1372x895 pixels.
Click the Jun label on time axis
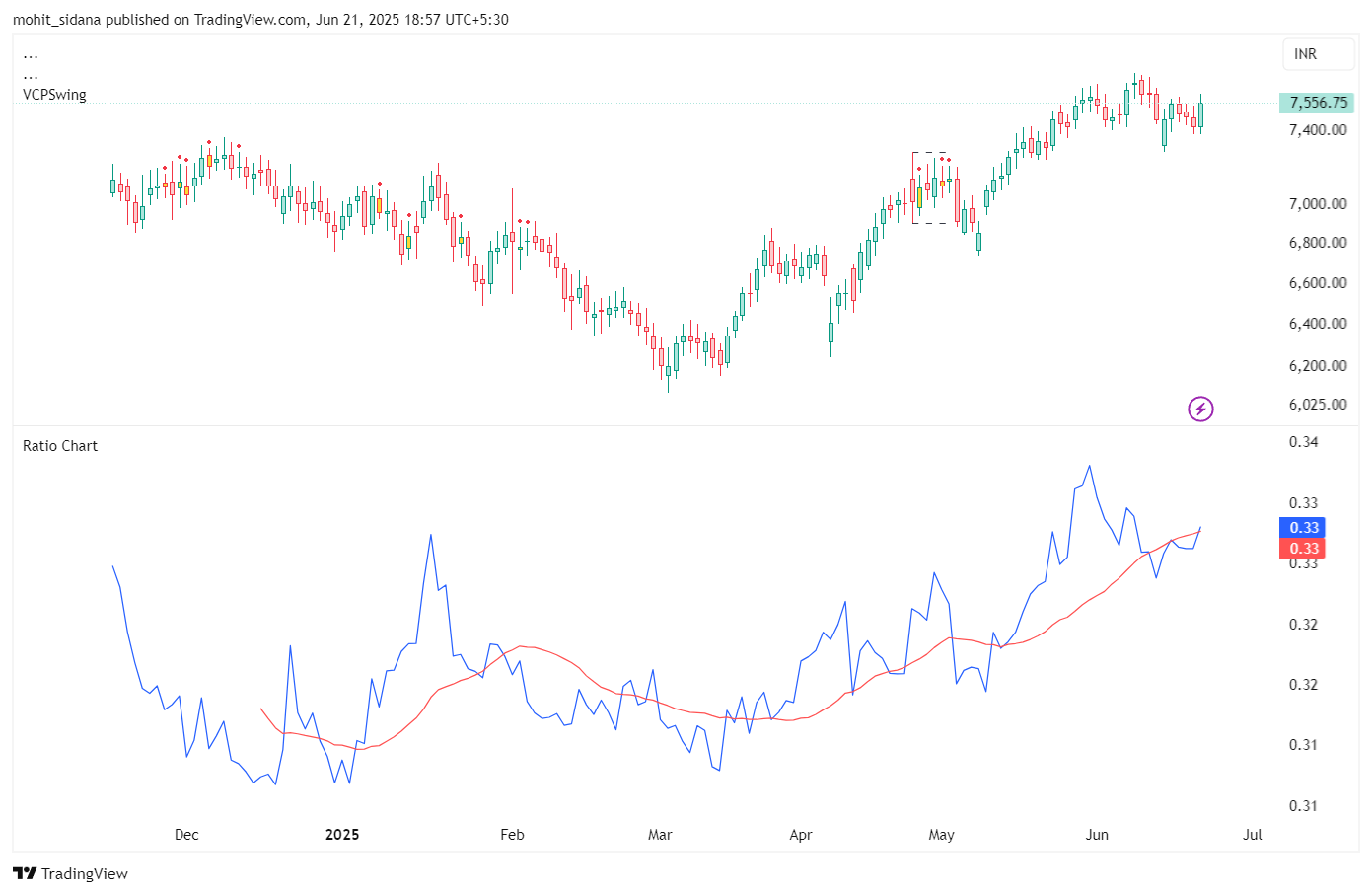[x=1097, y=835]
